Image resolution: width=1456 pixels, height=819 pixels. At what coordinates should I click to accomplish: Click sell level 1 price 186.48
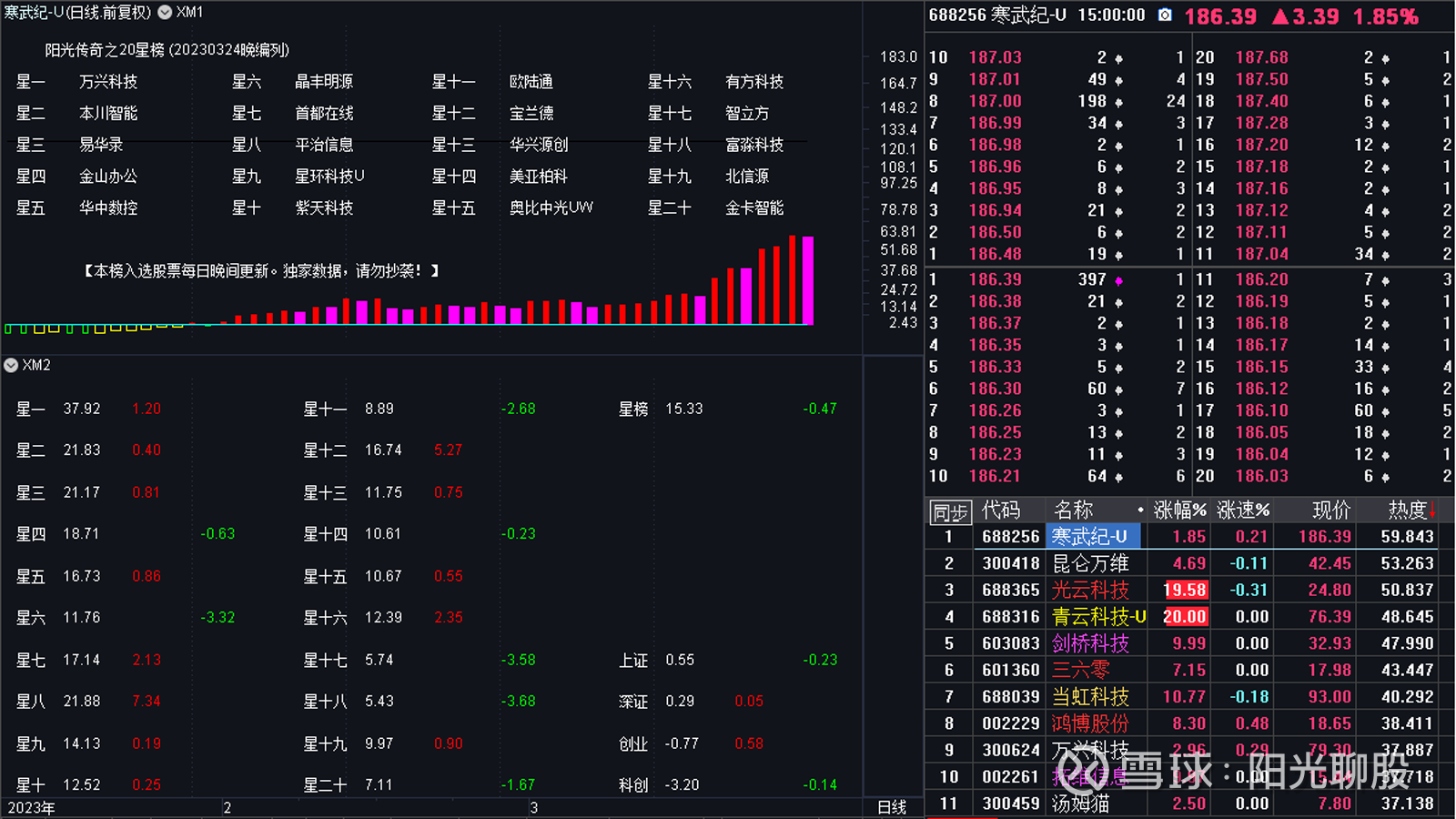[x=995, y=254]
